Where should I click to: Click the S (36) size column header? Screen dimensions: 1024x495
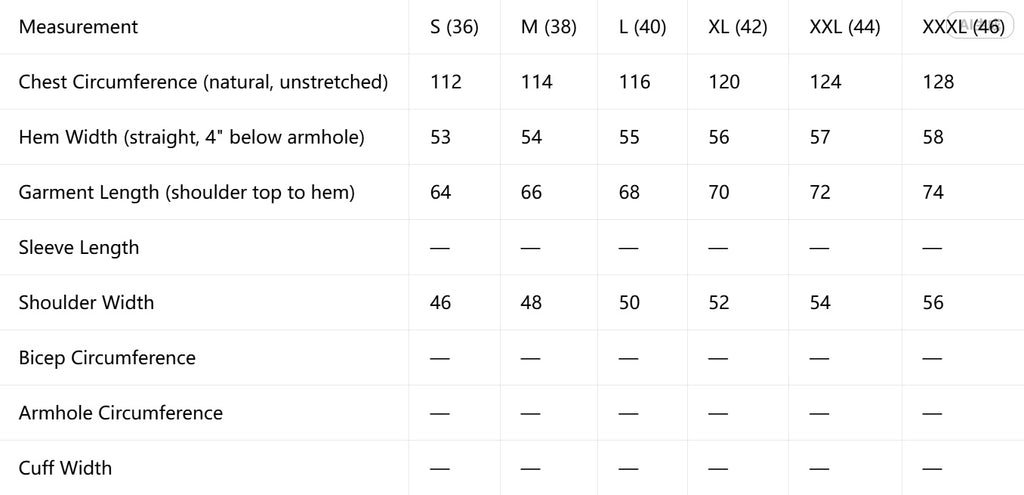point(455,27)
